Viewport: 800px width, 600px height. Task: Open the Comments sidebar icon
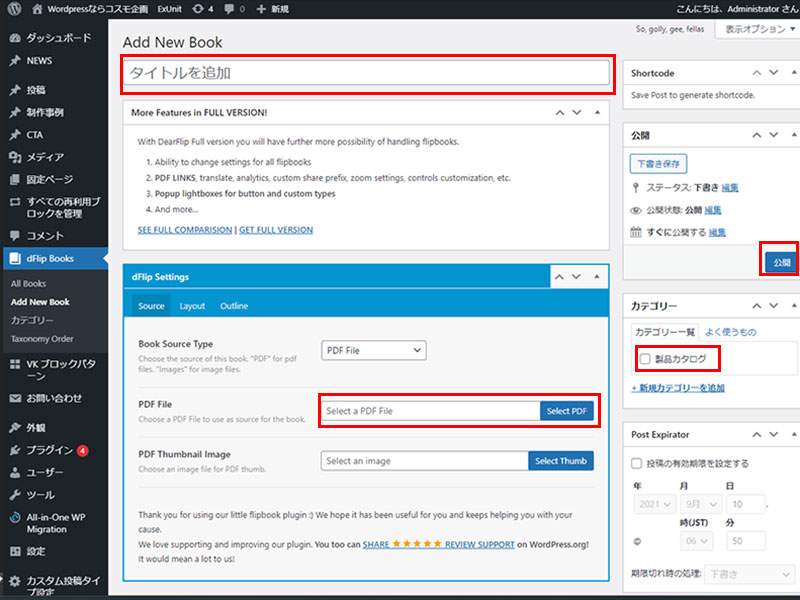(x=14, y=236)
